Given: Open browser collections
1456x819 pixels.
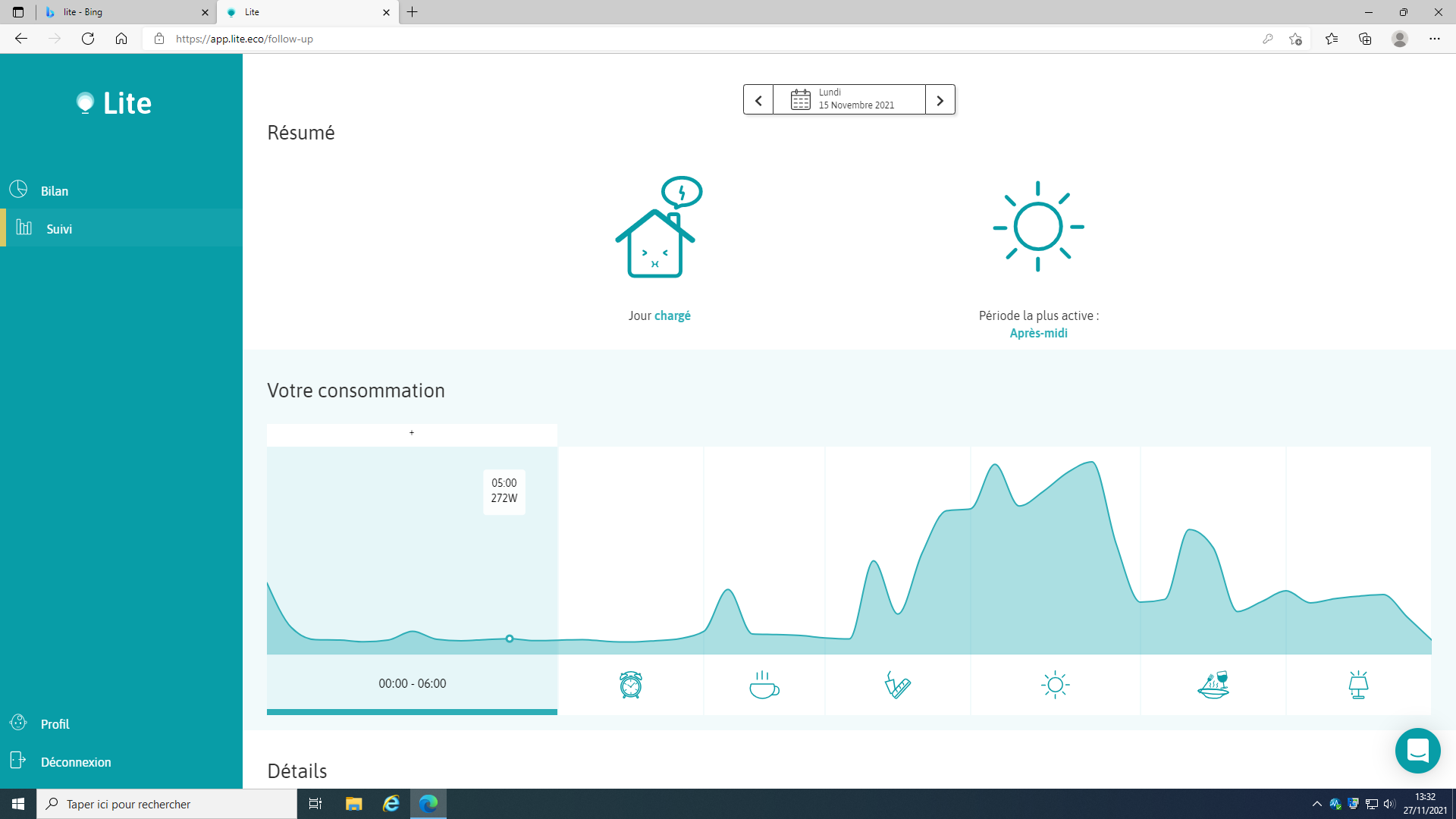Looking at the screenshot, I should (x=1365, y=39).
